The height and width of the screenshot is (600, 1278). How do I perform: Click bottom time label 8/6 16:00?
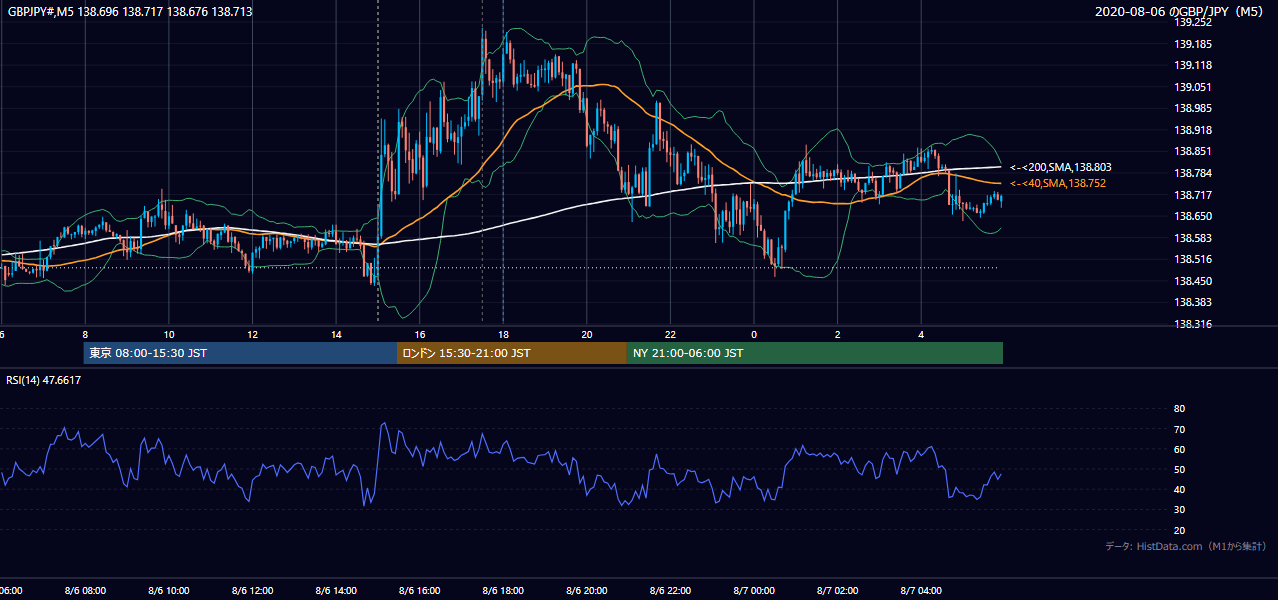pyautogui.click(x=420, y=591)
